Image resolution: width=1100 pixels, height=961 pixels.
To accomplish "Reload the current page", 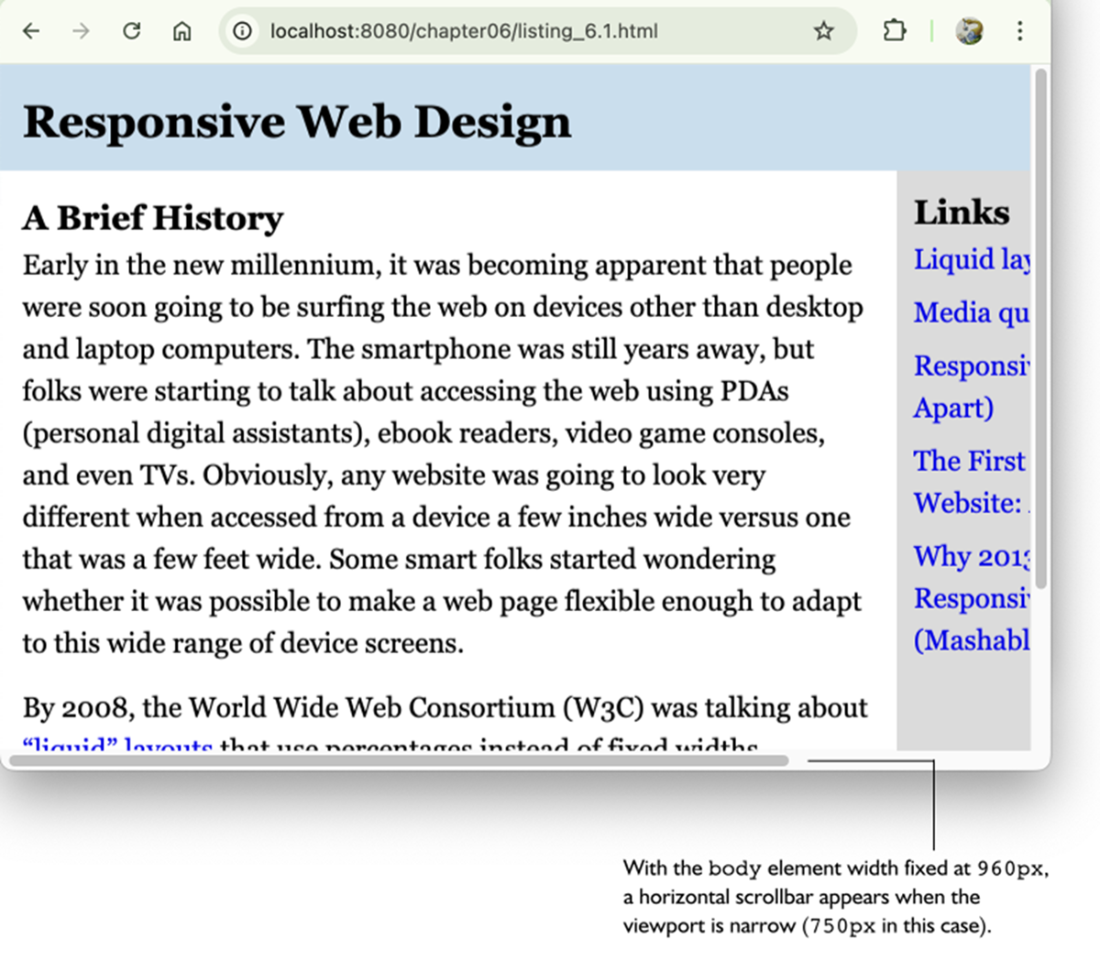I will point(131,31).
